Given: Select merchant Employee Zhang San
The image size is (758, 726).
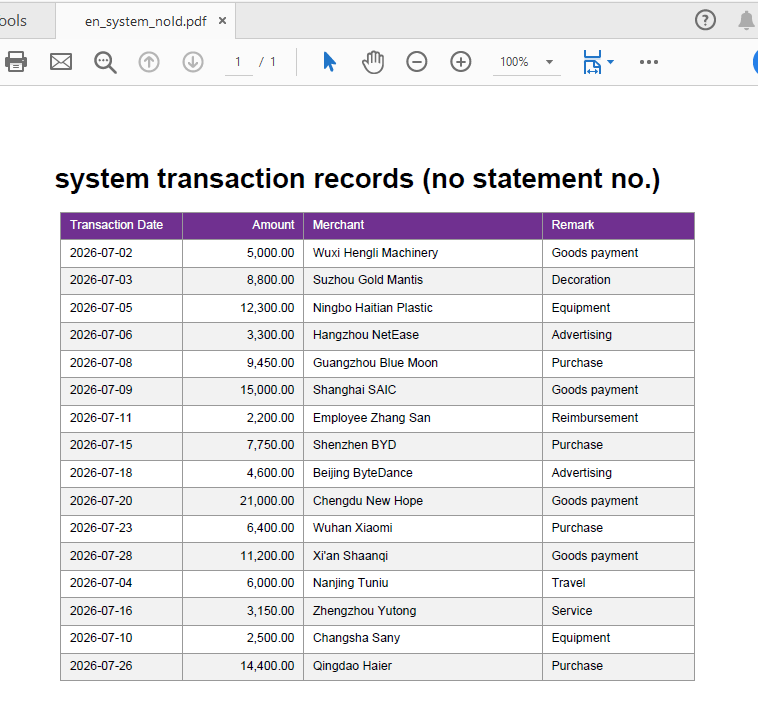Looking at the screenshot, I should tap(372, 418).
